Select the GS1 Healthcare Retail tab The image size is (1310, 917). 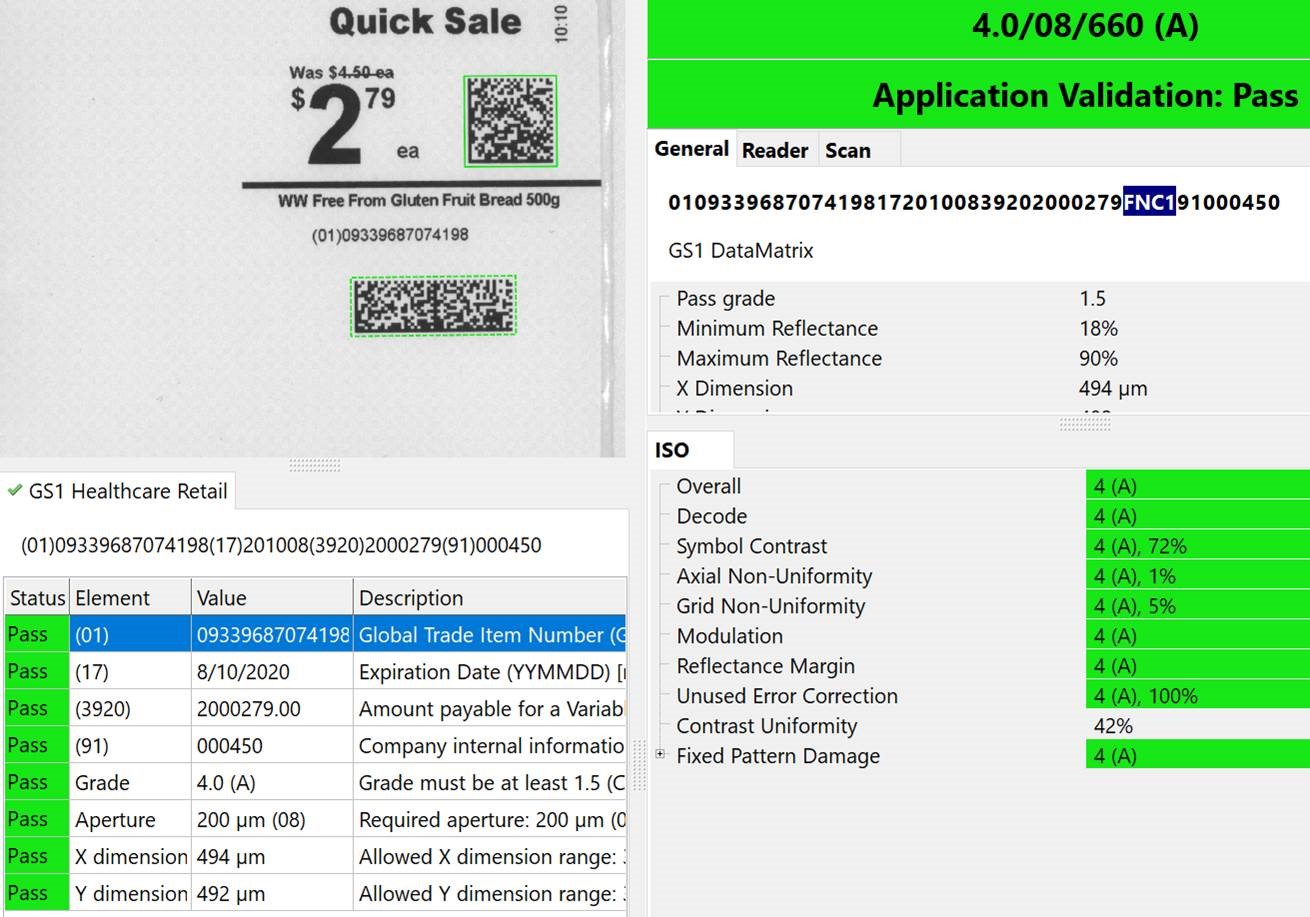pyautogui.click(x=118, y=491)
